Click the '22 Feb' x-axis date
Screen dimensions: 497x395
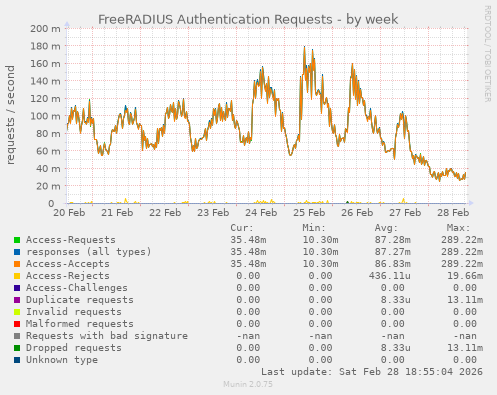click(x=165, y=213)
